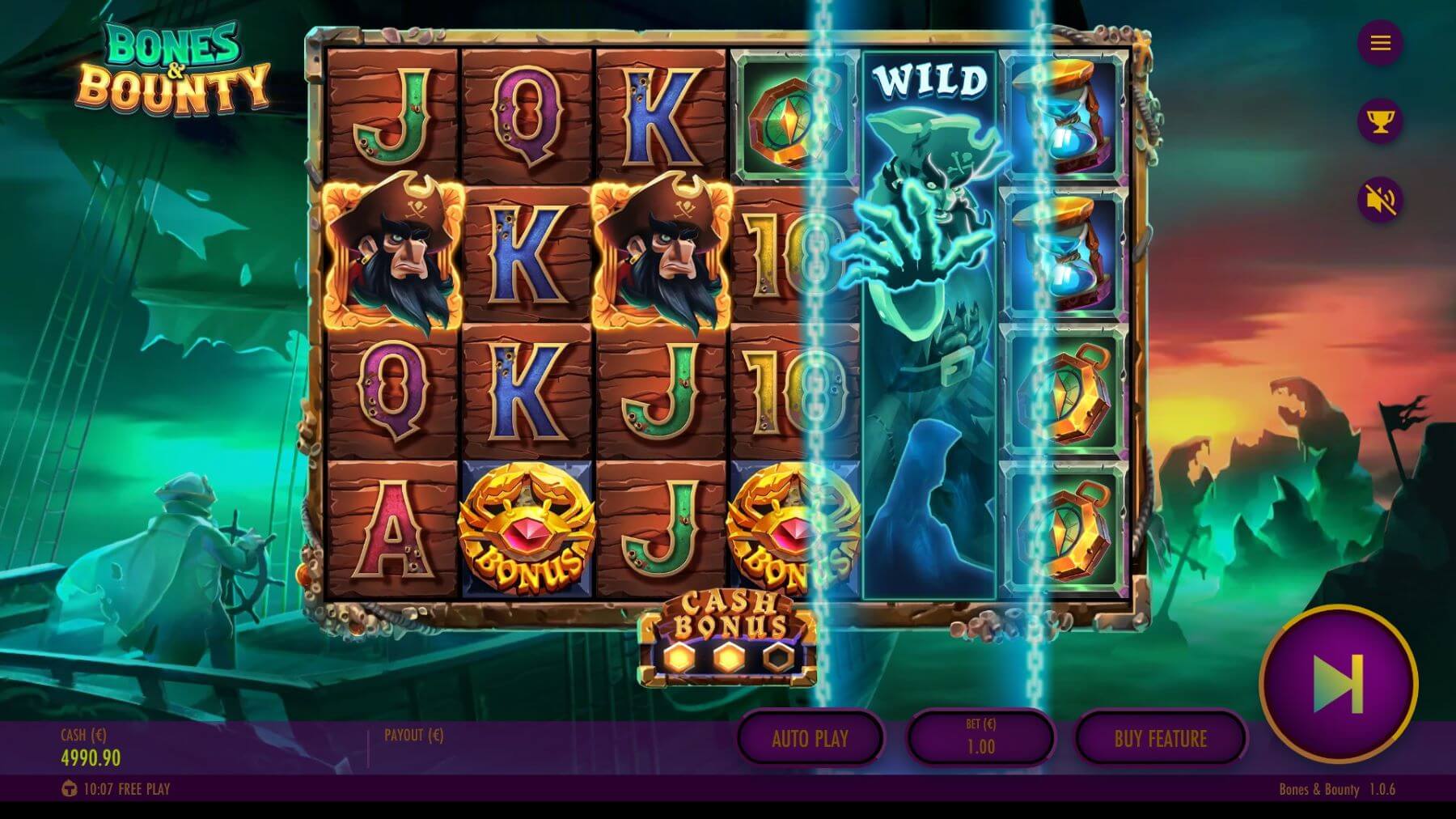The height and width of the screenshot is (819, 1456).
Task: Click the Buy Feature button
Action: pos(1161,738)
